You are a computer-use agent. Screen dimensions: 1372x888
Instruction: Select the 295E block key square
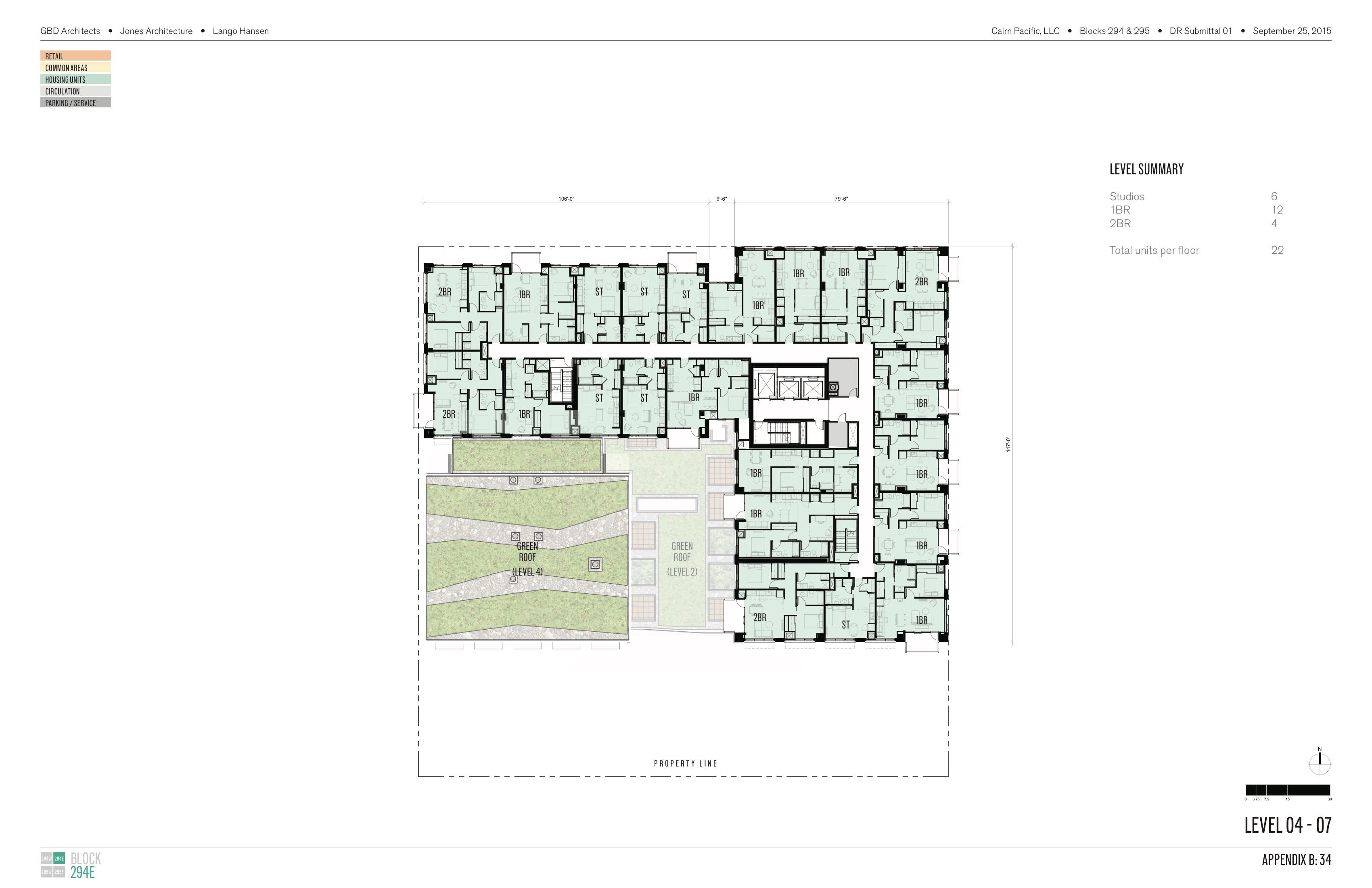(59, 872)
